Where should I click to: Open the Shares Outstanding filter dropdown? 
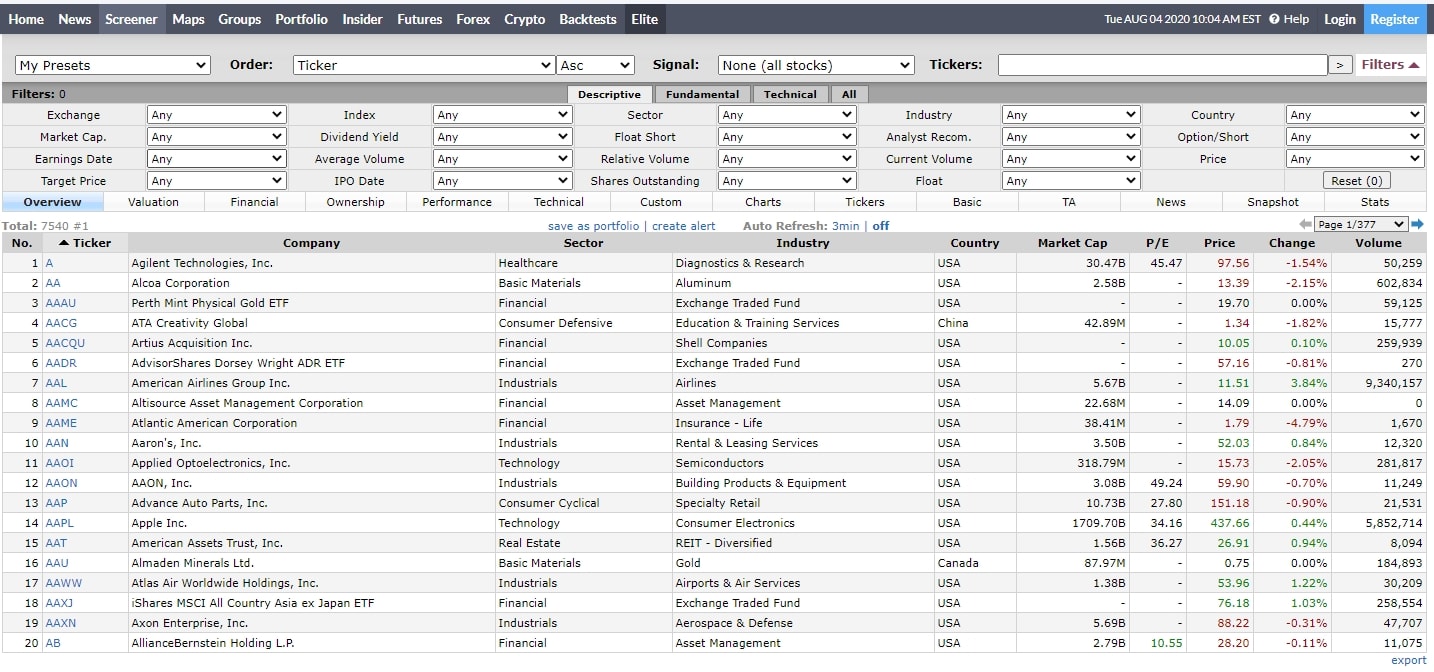click(x=788, y=181)
